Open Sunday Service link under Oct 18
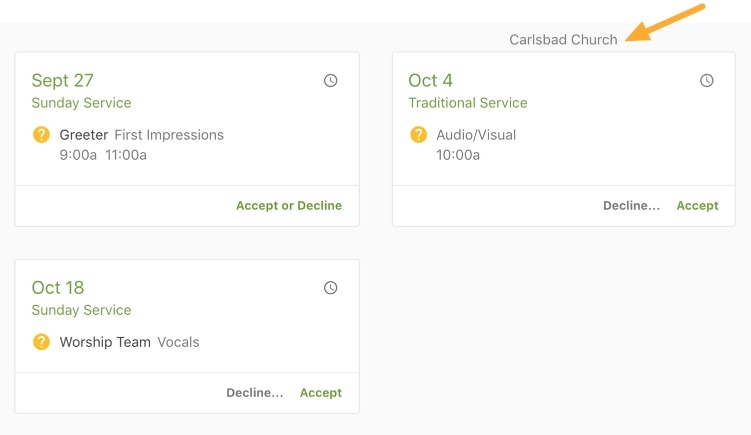 point(81,310)
